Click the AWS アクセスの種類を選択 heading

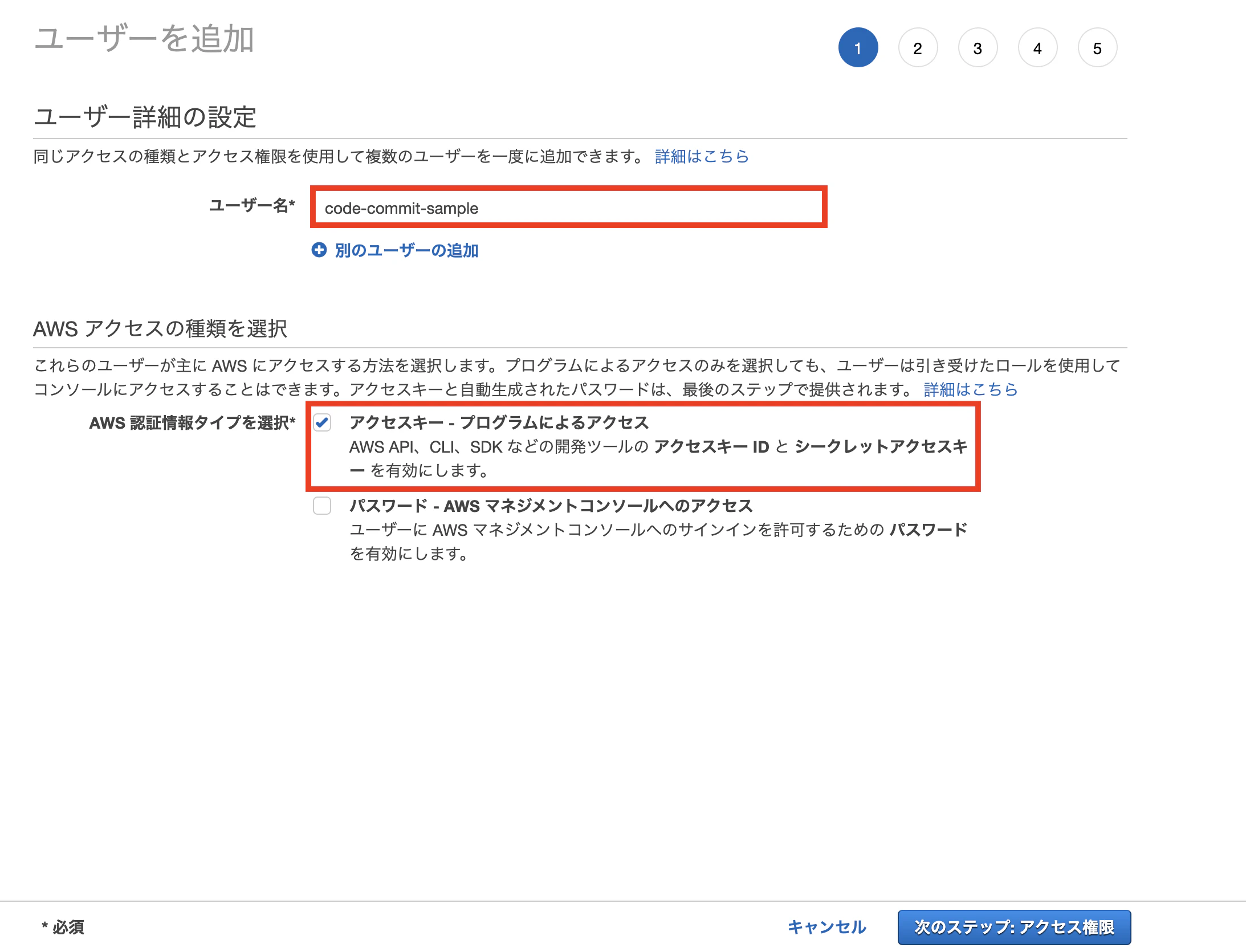(x=160, y=329)
